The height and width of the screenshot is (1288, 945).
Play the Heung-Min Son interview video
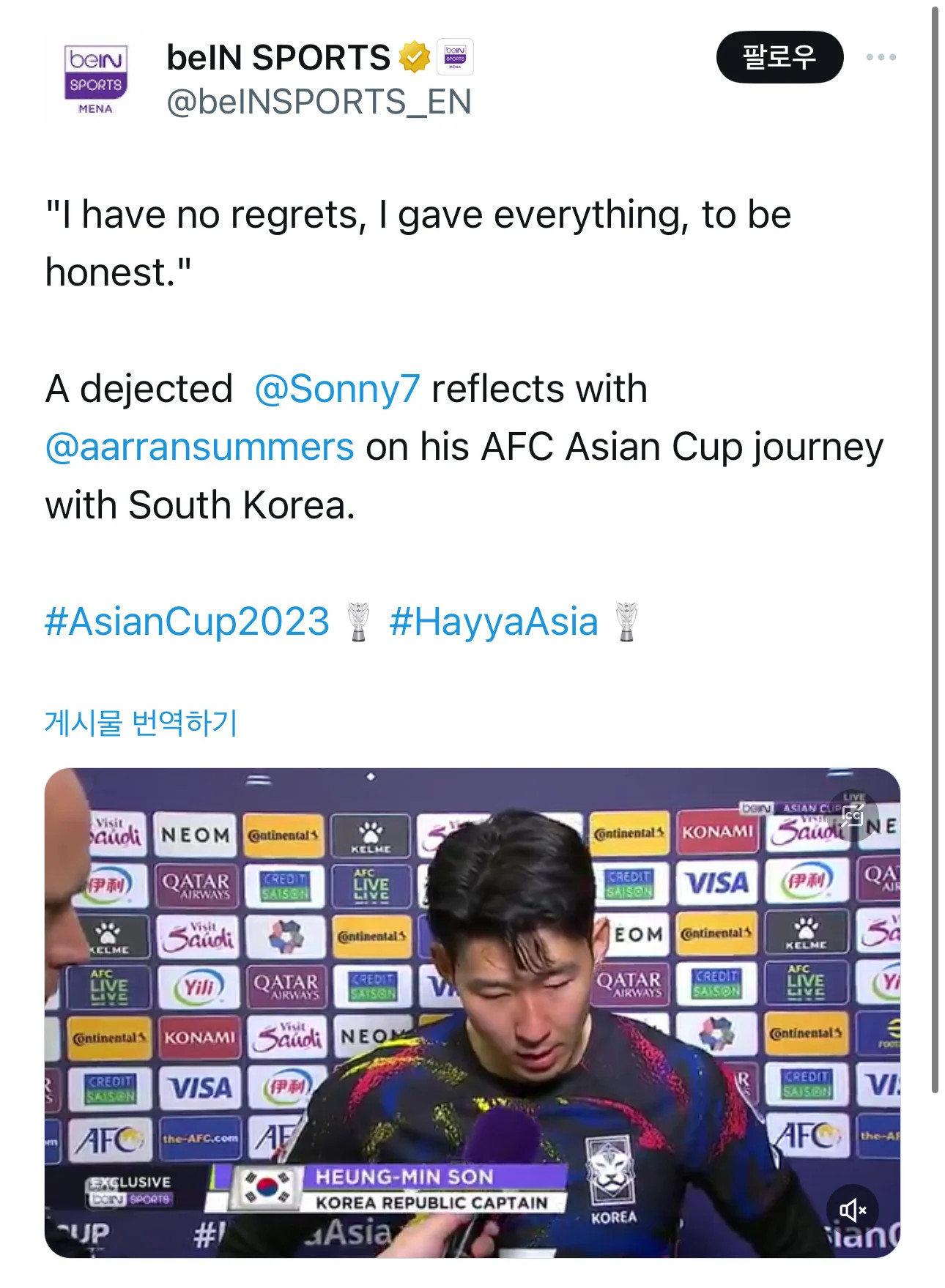coord(472,1012)
